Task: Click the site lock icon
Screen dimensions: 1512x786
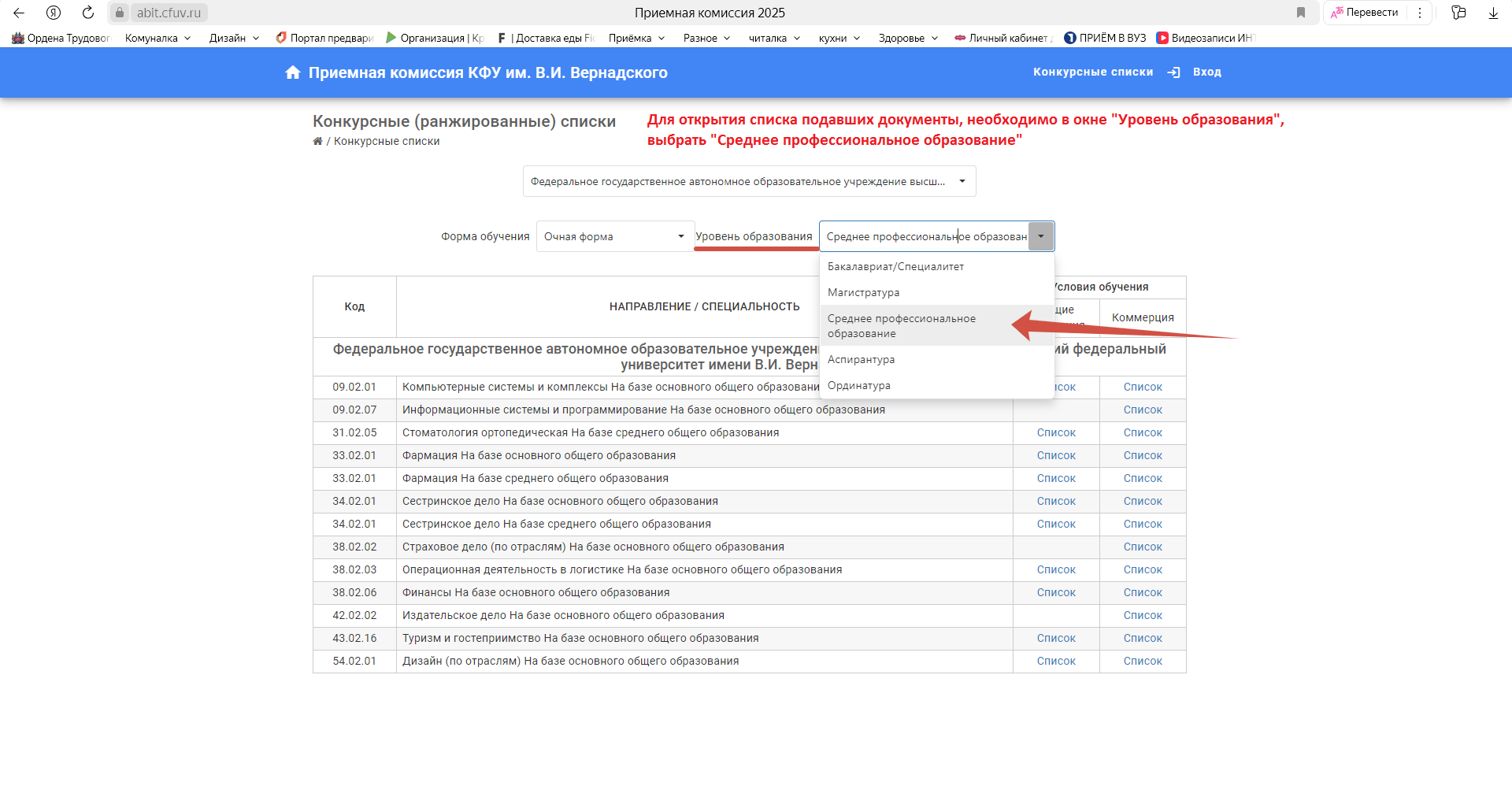Action: (x=120, y=13)
